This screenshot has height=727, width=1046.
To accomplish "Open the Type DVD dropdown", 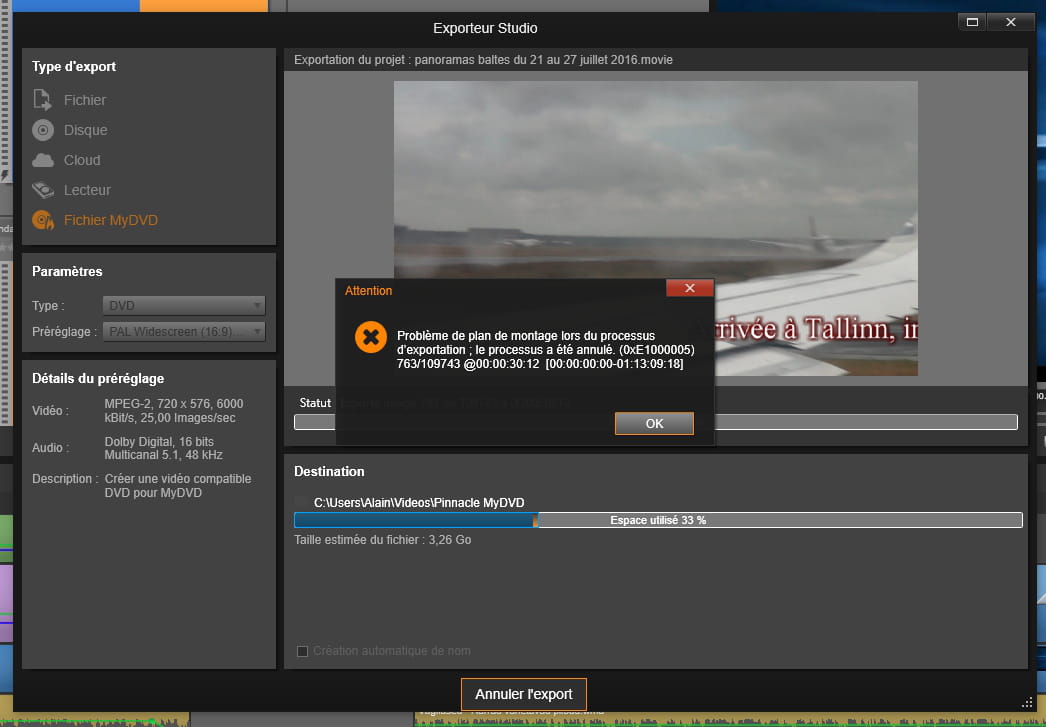I will click(x=184, y=305).
